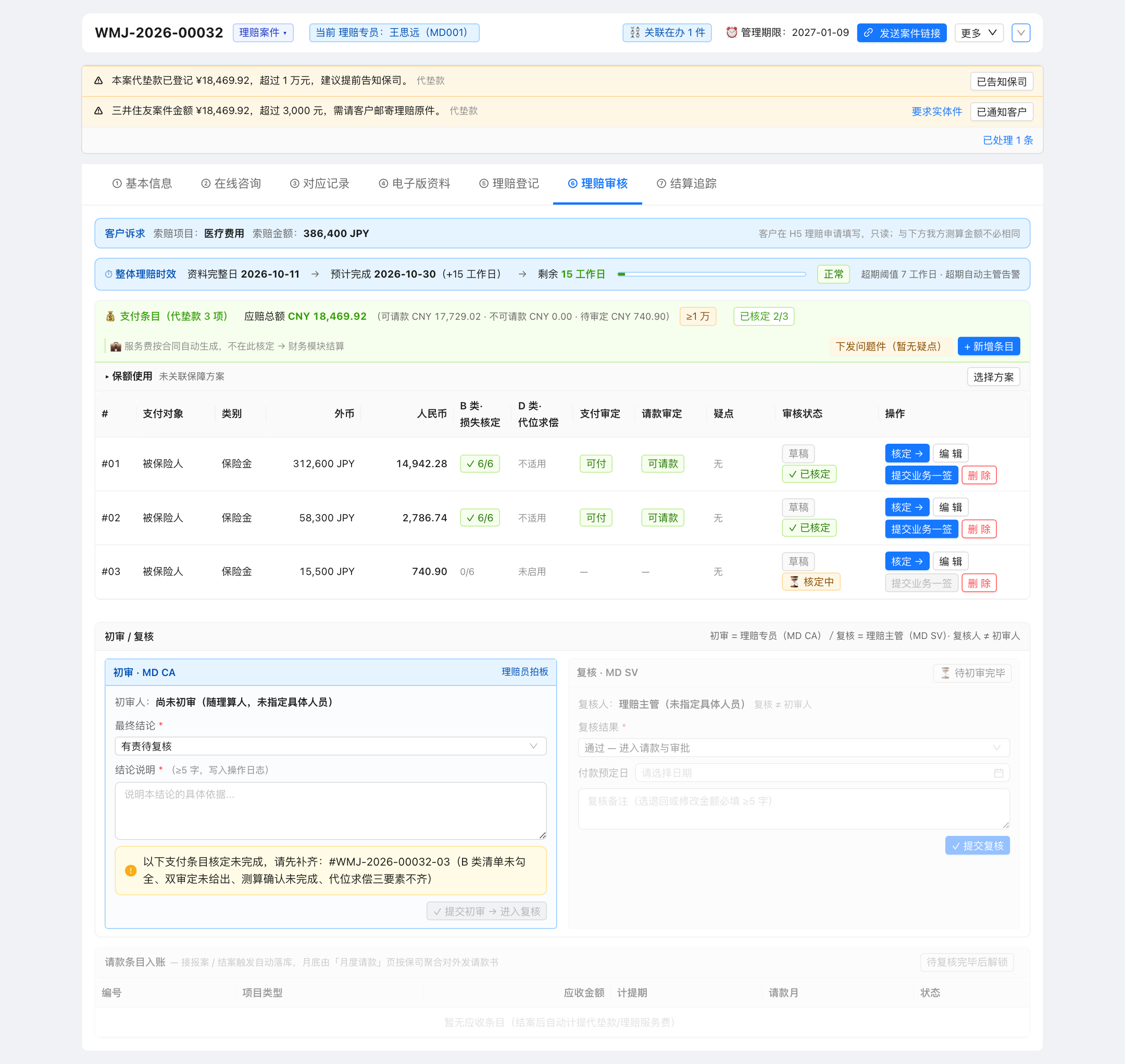Click 提交业务一签 for row #01

tap(921, 475)
